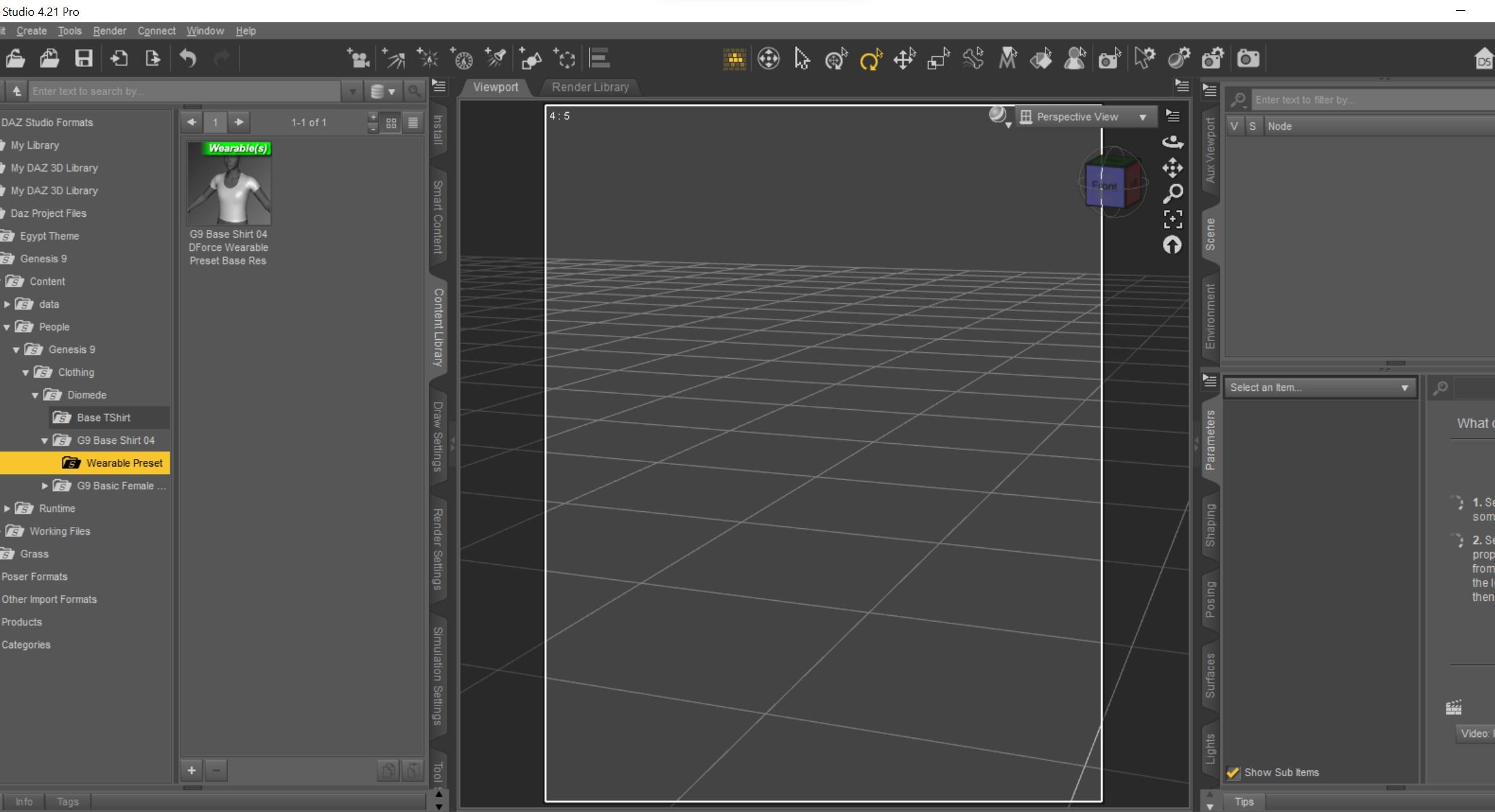This screenshot has height=812, width=1495.
Task: Click the add plus button below content
Action: pyautogui.click(x=192, y=770)
